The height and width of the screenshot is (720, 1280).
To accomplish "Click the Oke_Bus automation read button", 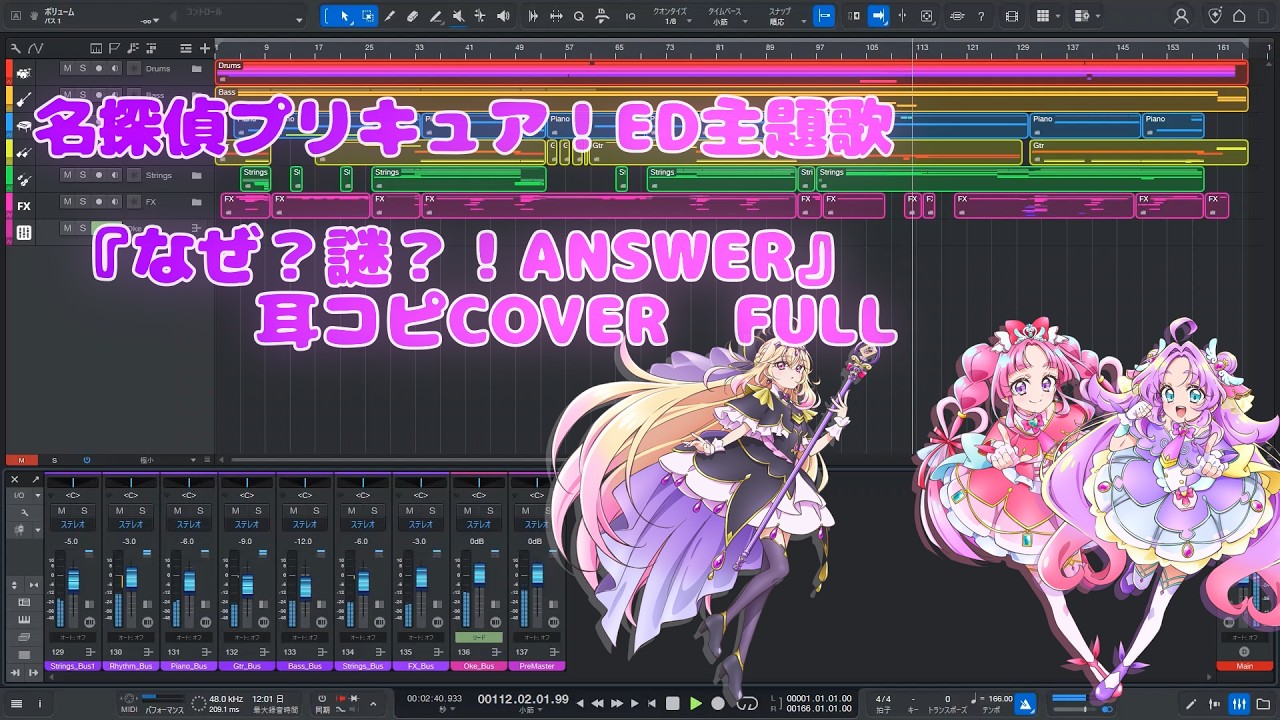I will (478, 637).
